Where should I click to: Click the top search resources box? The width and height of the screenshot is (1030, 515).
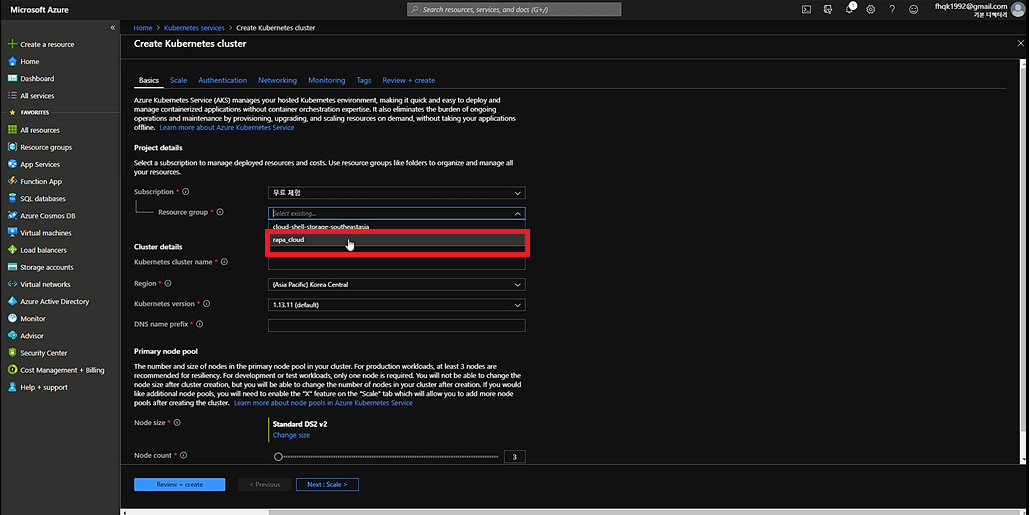coord(514,9)
